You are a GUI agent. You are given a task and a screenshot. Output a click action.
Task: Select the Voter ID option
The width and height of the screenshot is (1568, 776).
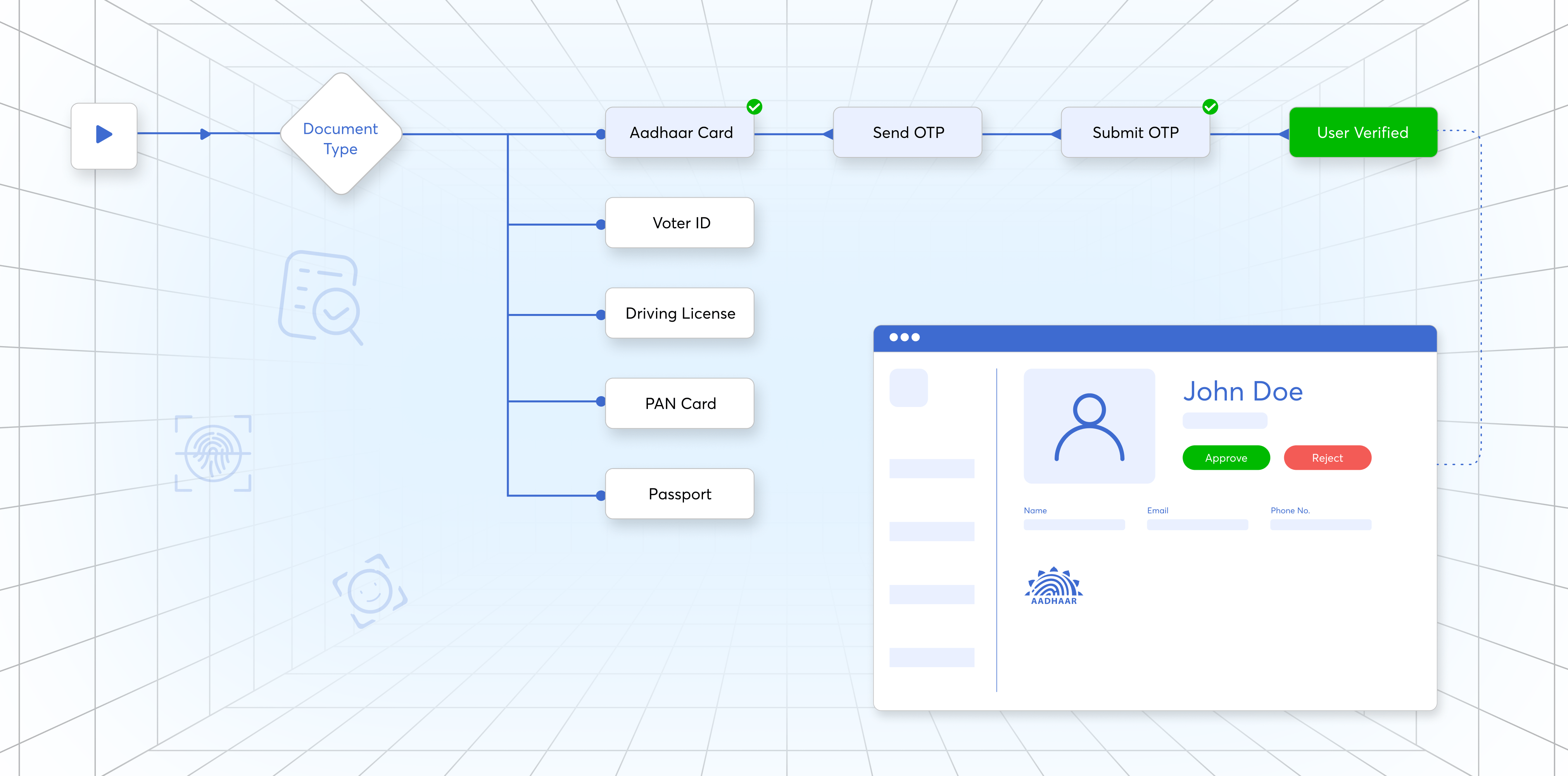[680, 223]
